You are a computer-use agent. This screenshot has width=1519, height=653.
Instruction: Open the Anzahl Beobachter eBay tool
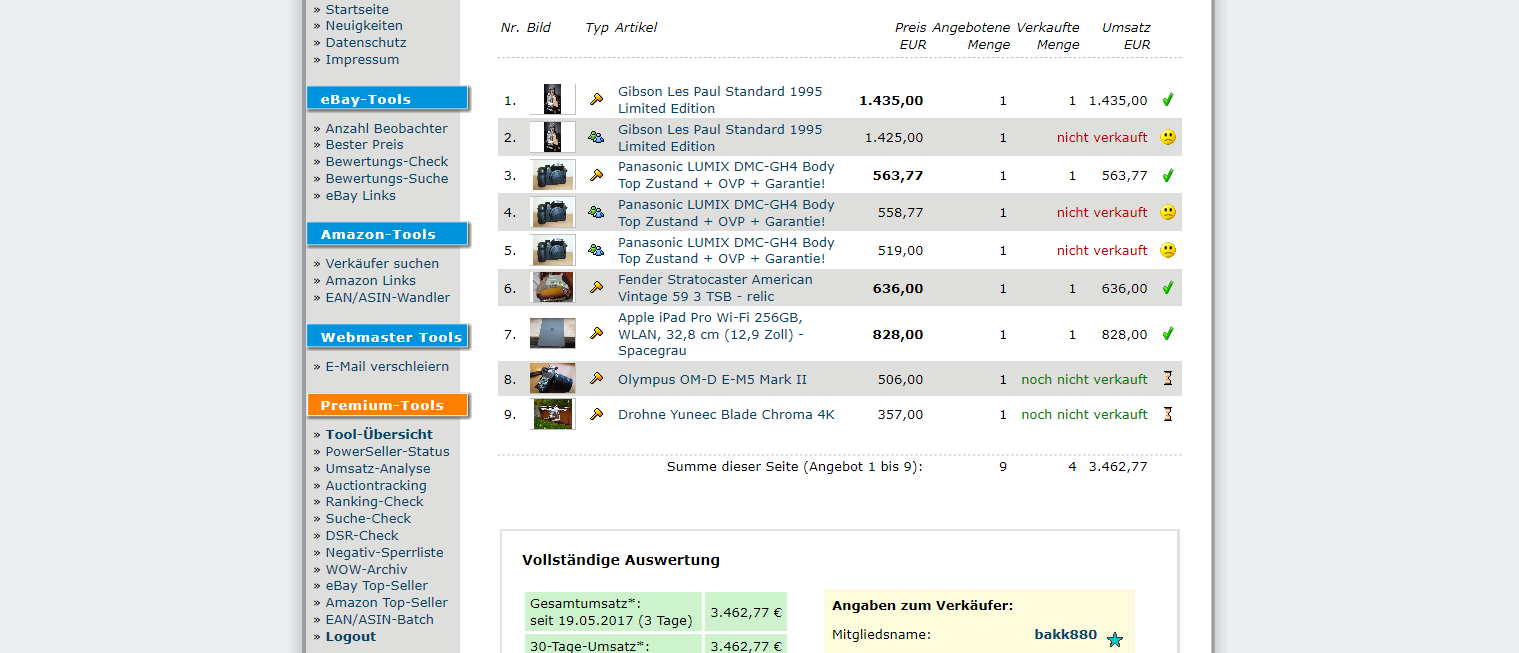(387, 128)
